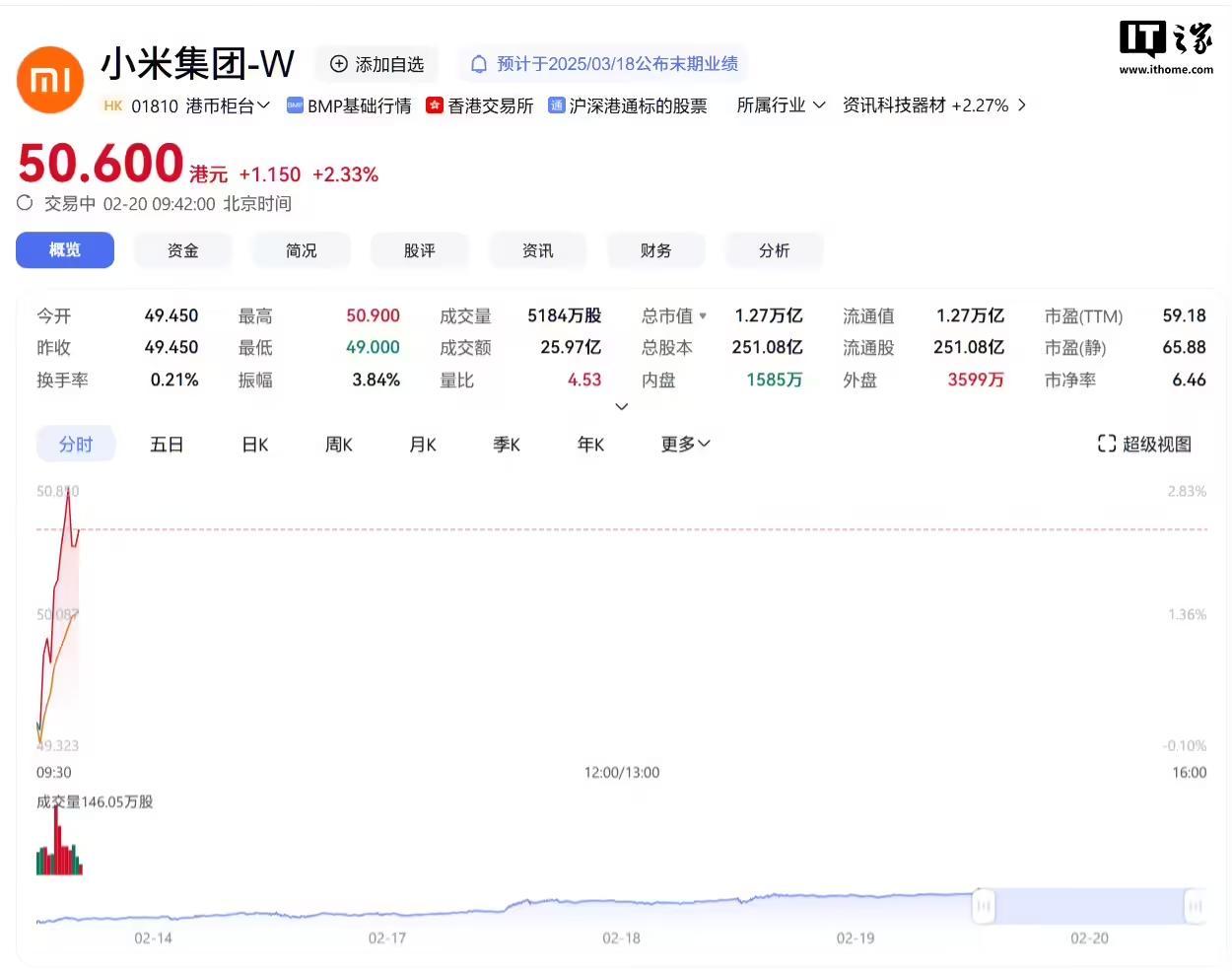Click the BMP 基础行情 badge icon
The height and width of the screenshot is (971, 1232).
(x=295, y=104)
